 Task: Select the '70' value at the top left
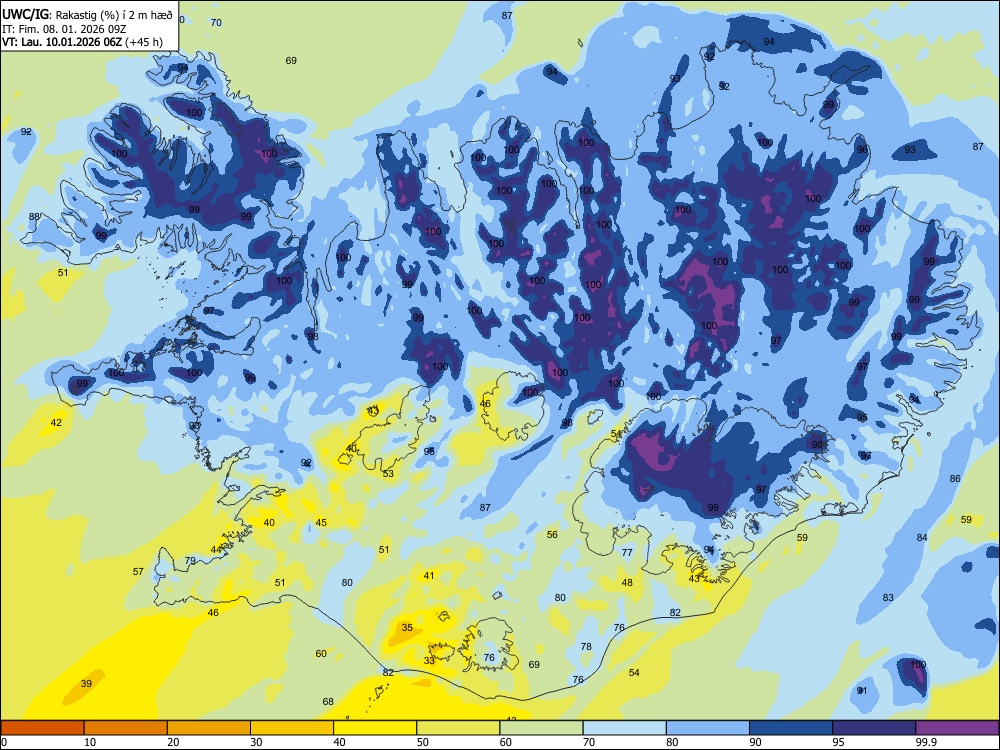click(216, 22)
